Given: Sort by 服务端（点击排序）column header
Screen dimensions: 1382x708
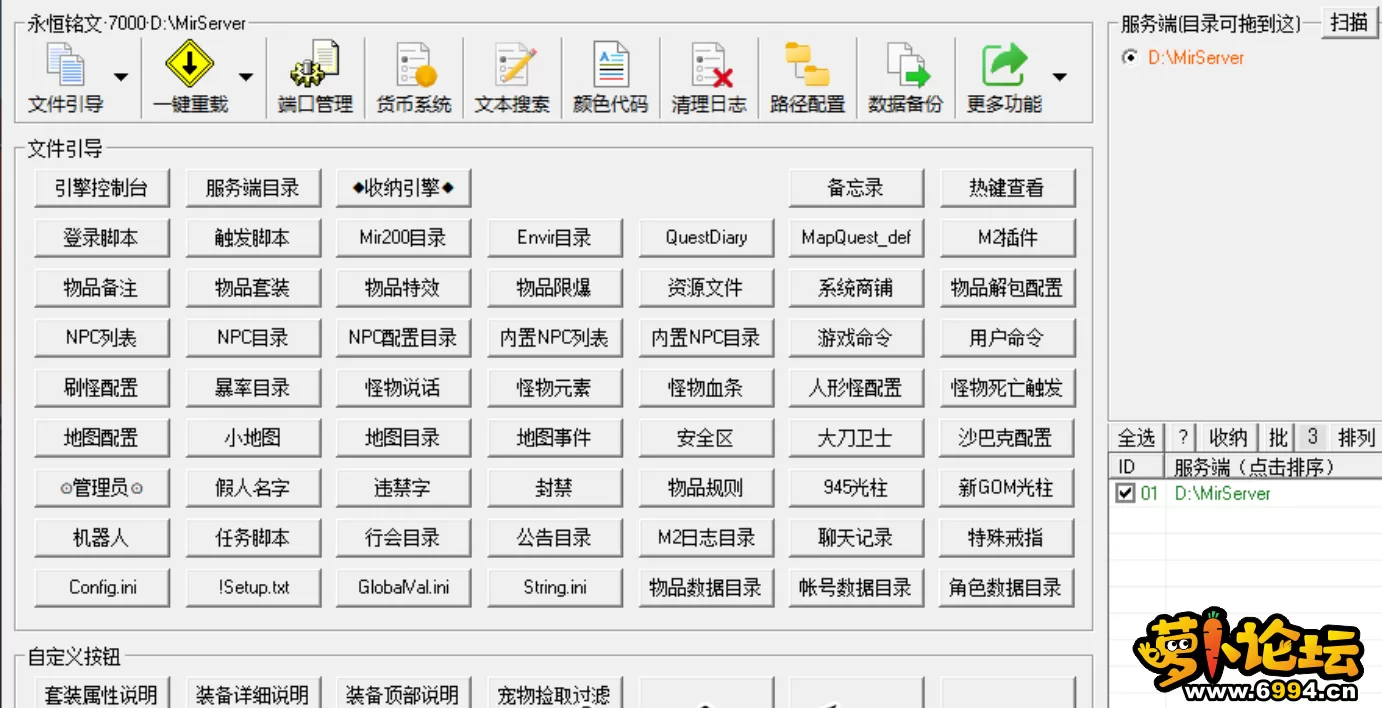Looking at the screenshot, I should coord(1273,467).
